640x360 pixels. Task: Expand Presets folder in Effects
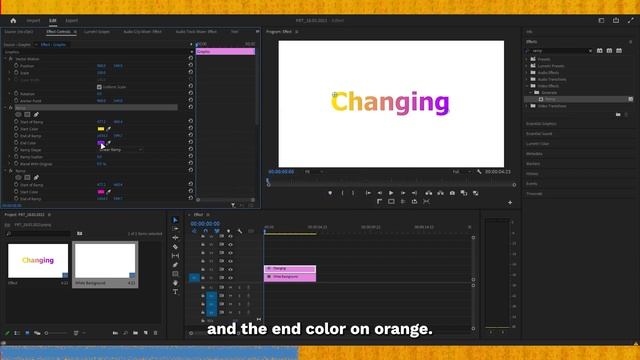(x=527, y=59)
